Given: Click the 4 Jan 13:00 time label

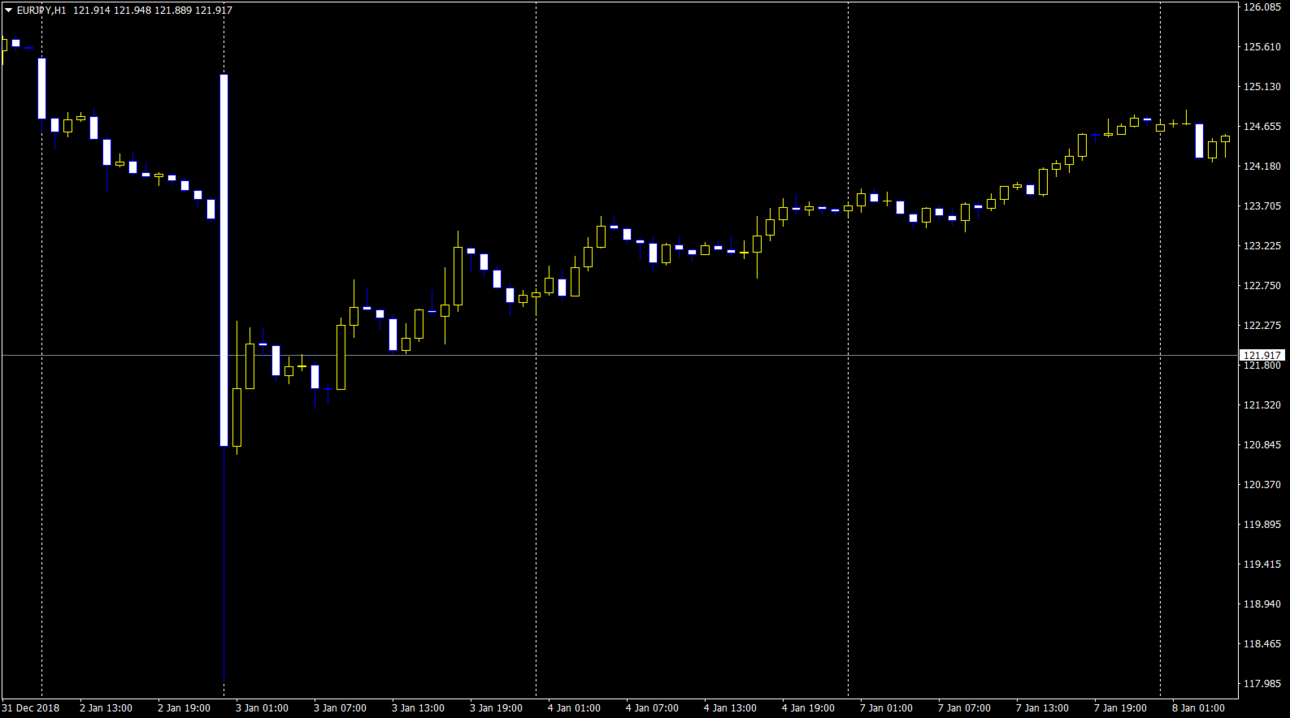Looking at the screenshot, I should click(x=730, y=708).
